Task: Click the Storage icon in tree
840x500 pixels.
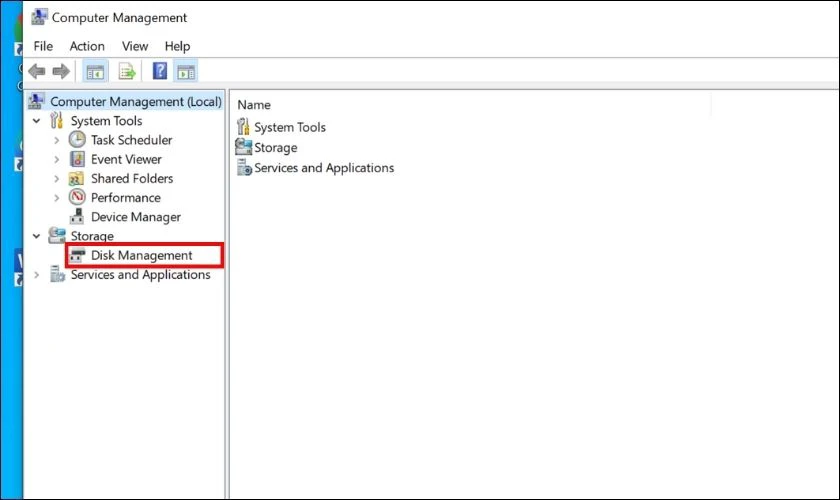Action: tap(57, 235)
